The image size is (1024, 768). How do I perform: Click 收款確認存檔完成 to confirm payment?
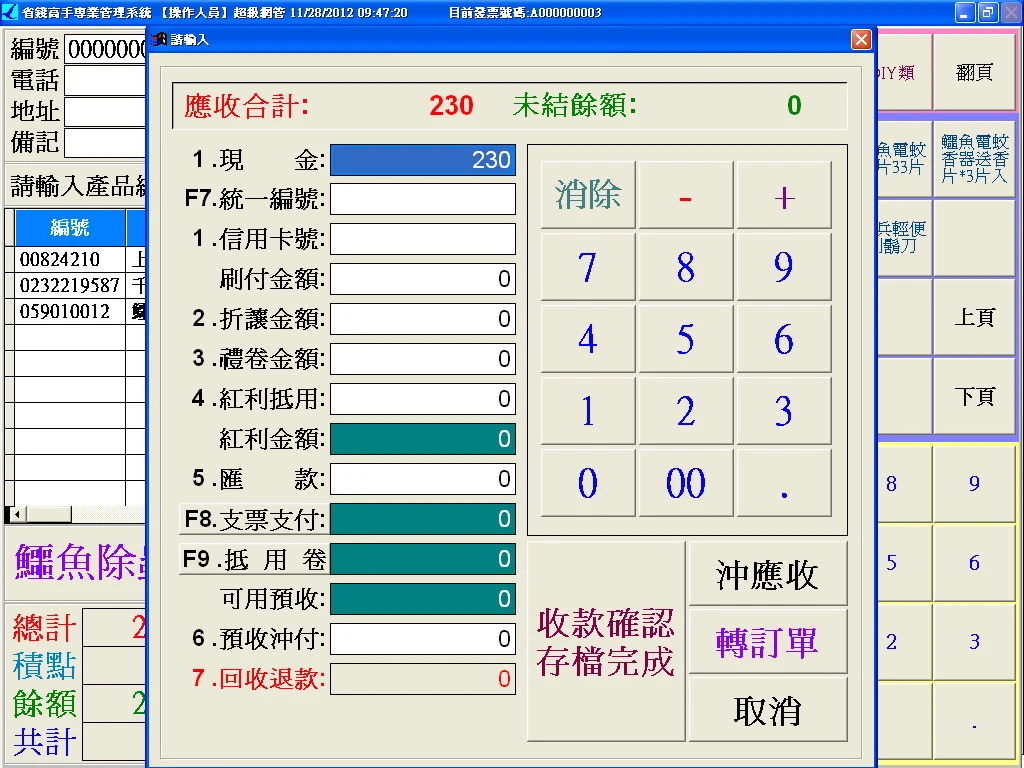tap(606, 642)
